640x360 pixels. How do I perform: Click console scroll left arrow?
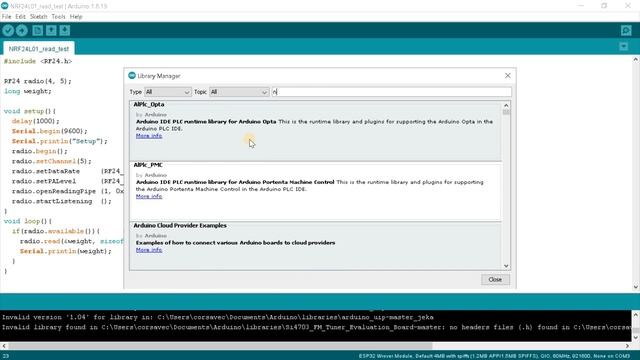(x=4, y=346)
